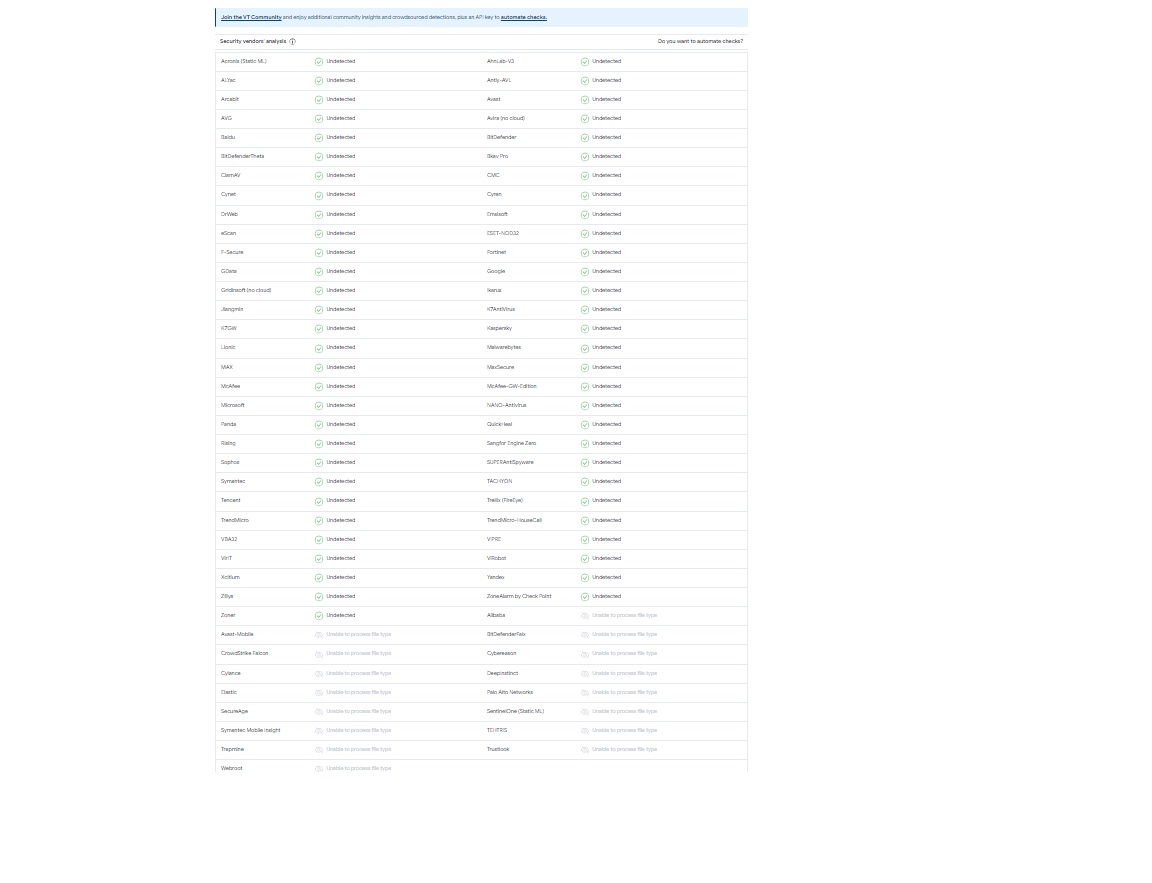Click the info icon beside Security vendors' analysis
This screenshot has width=1152, height=883.
point(292,42)
